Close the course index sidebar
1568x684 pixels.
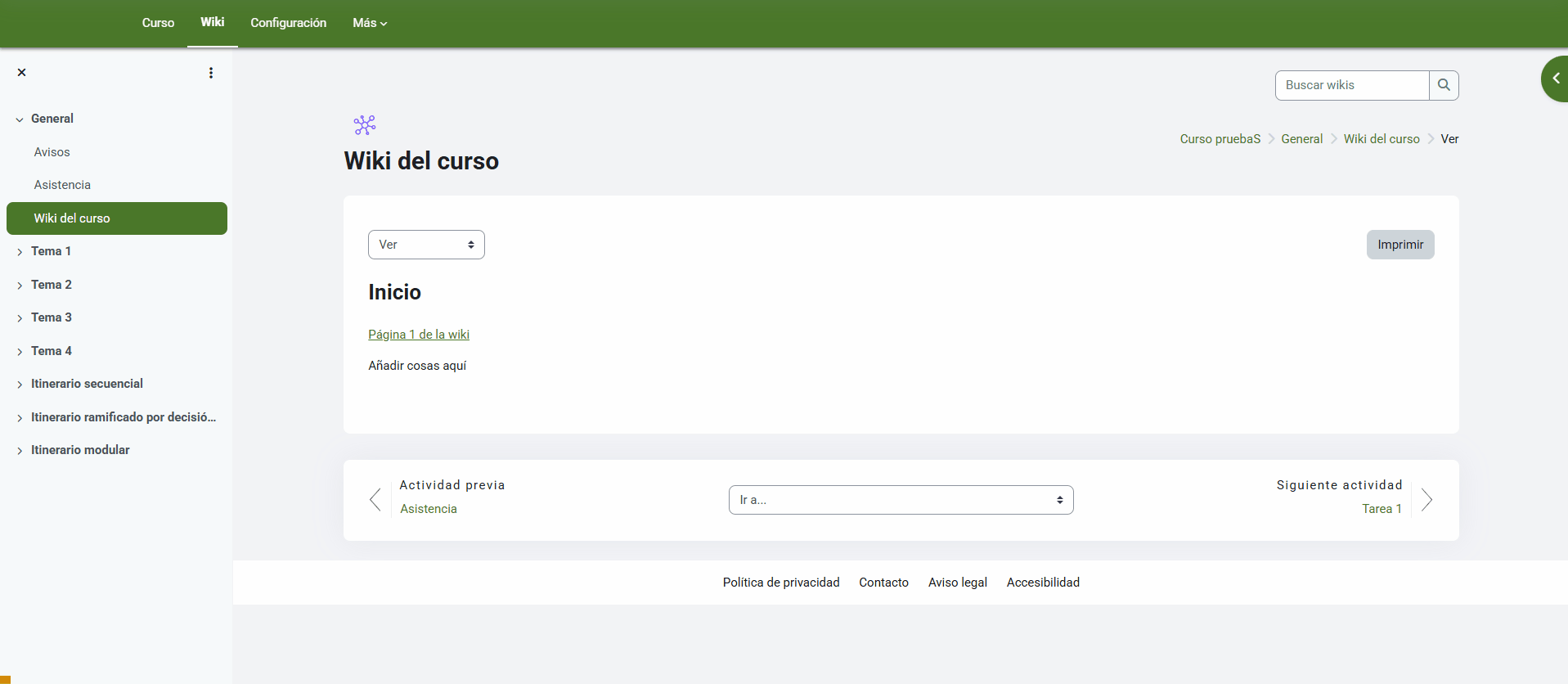[x=22, y=73]
